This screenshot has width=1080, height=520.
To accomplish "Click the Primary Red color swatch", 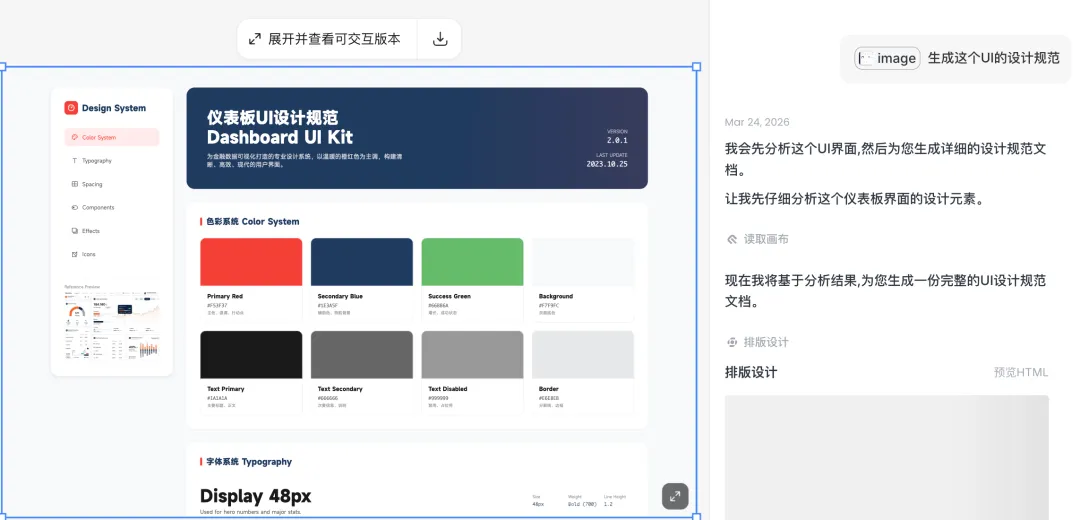I will coord(251,262).
